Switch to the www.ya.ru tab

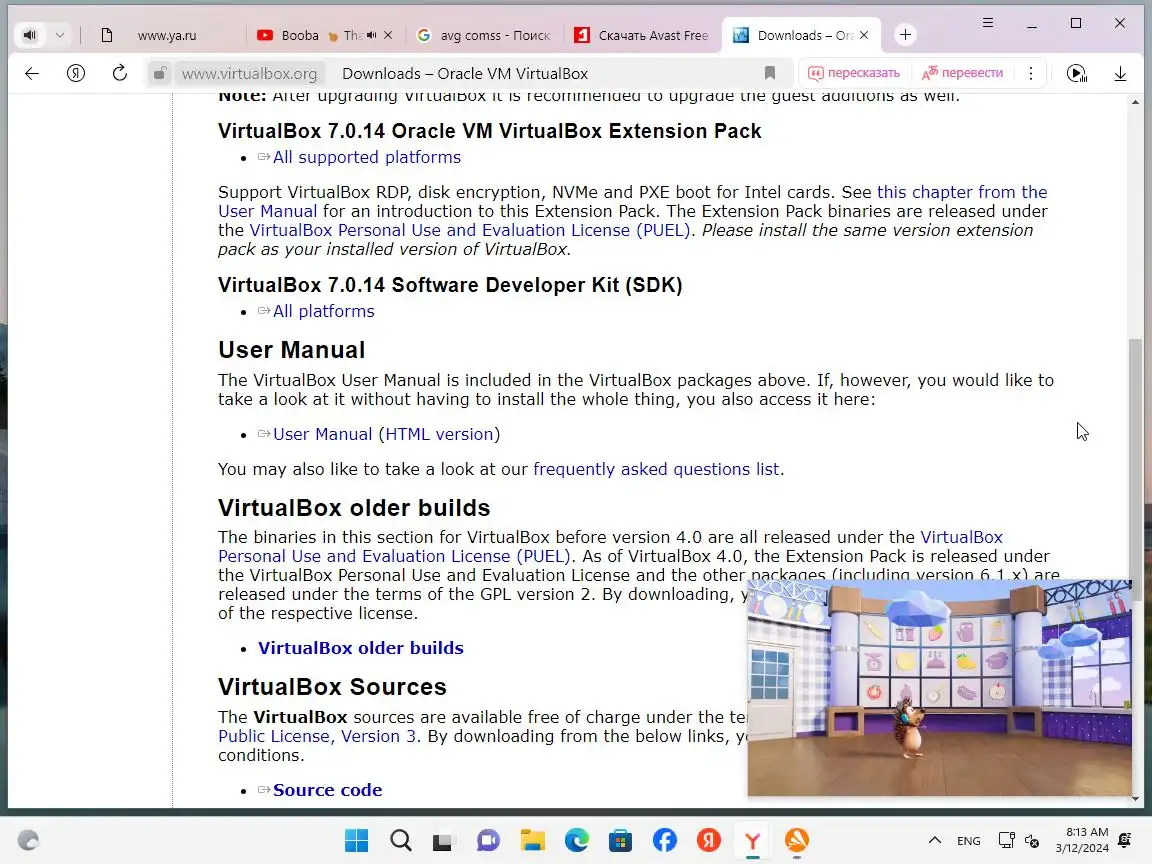click(x=167, y=35)
